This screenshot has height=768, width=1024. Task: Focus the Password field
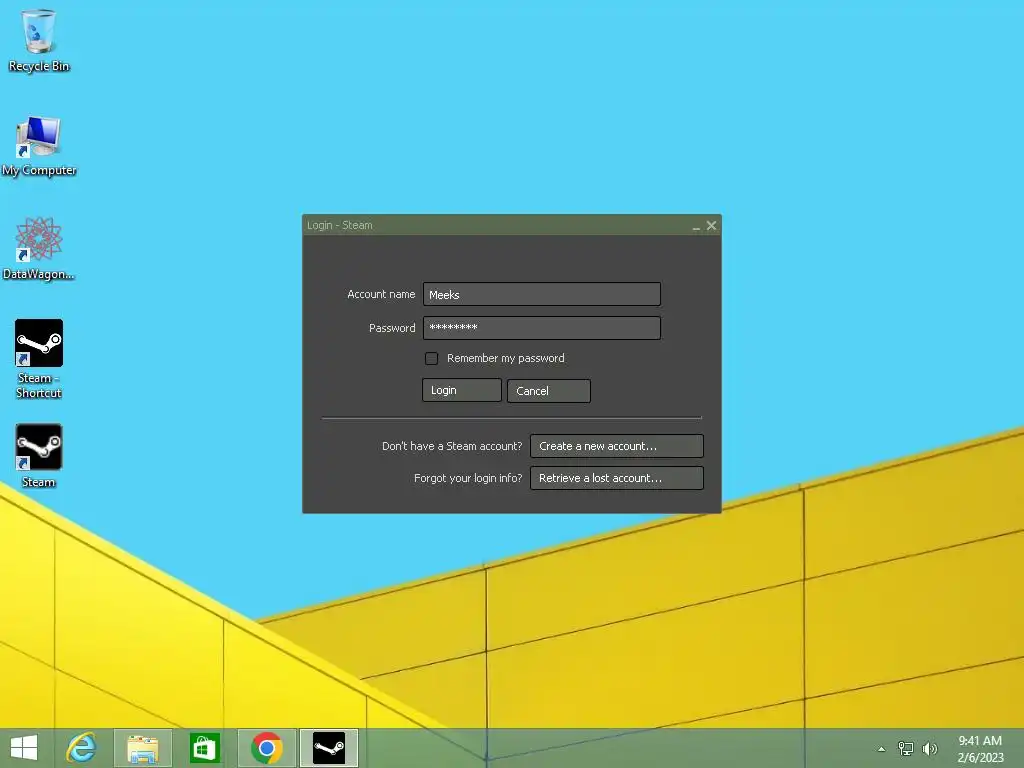(x=541, y=328)
